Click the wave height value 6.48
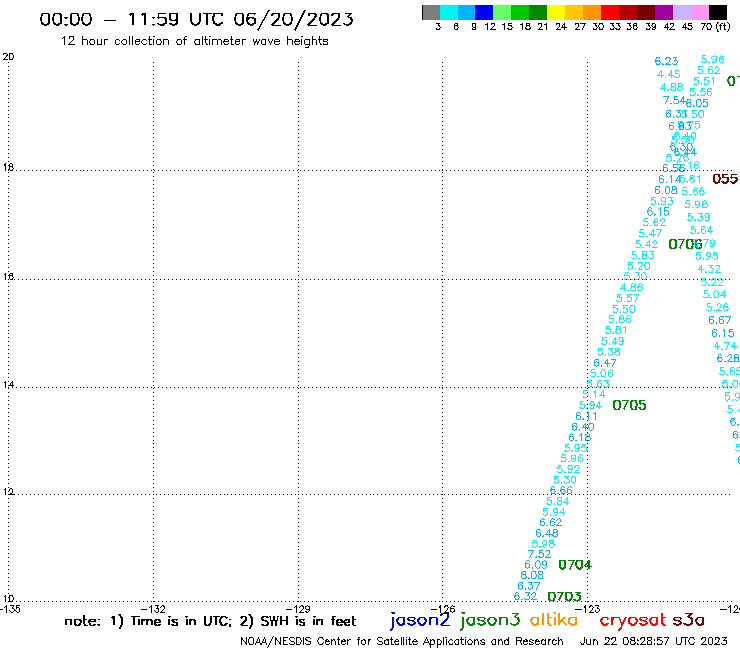 (547, 533)
